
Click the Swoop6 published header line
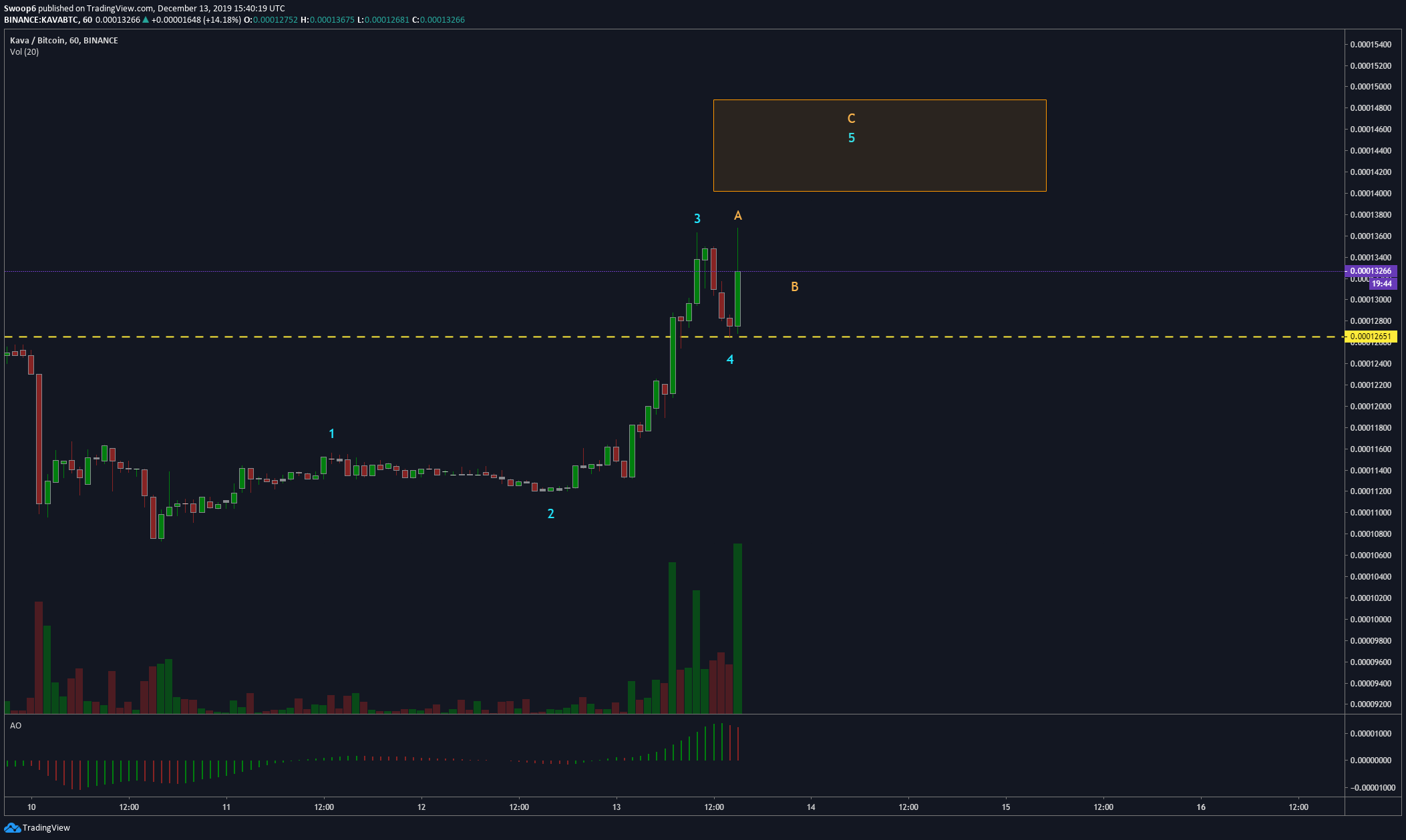point(144,9)
